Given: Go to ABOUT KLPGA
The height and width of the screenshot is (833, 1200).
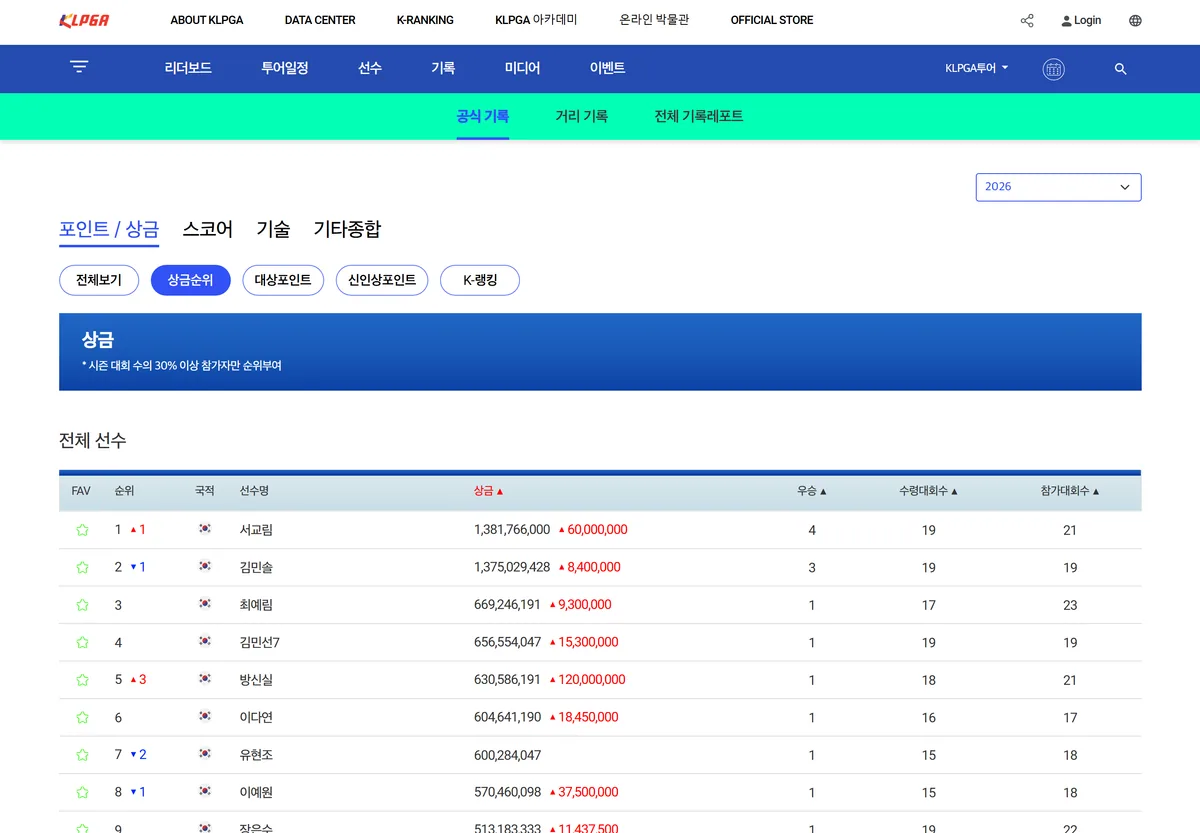Looking at the screenshot, I should click(x=207, y=20).
